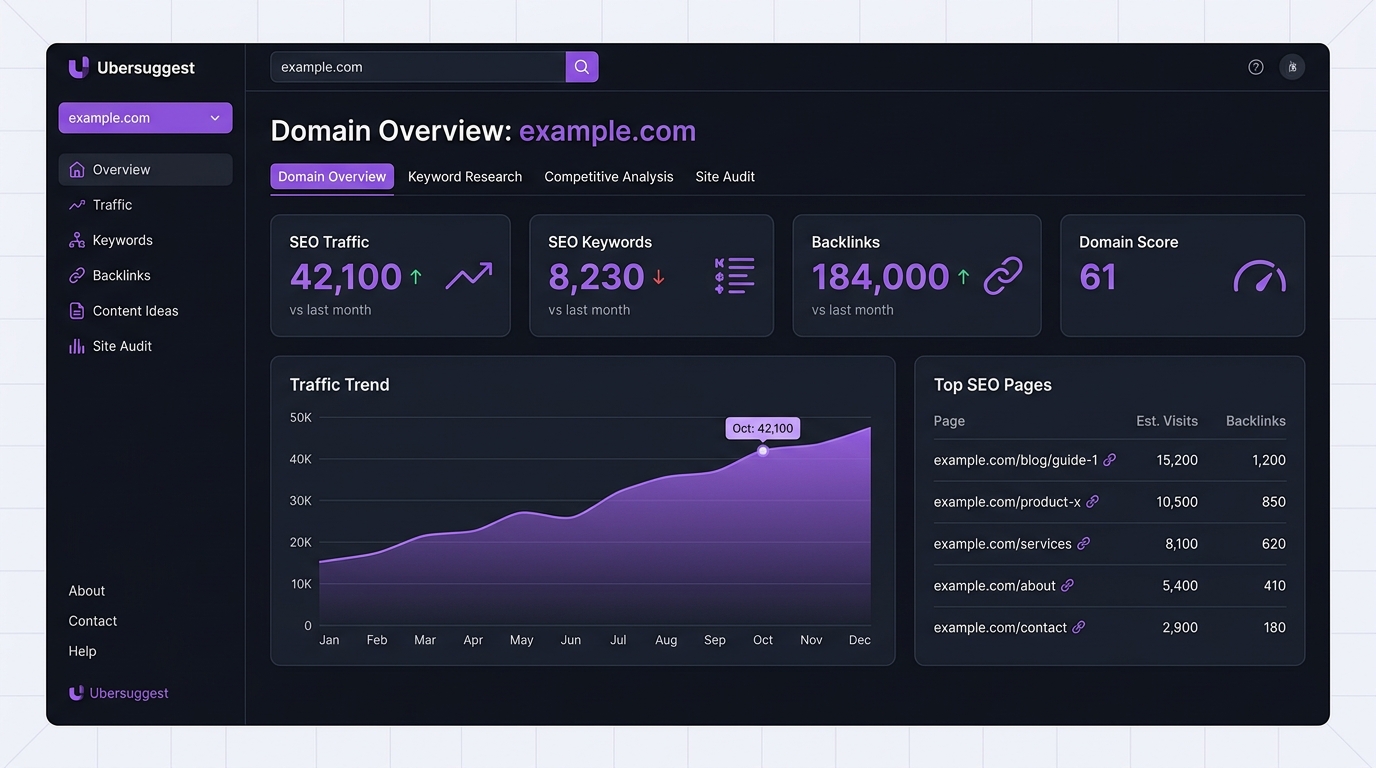Click link icon next to example.com/services
Image resolution: width=1376 pixels, height=768 pixels.
[x=1083, y=544]
